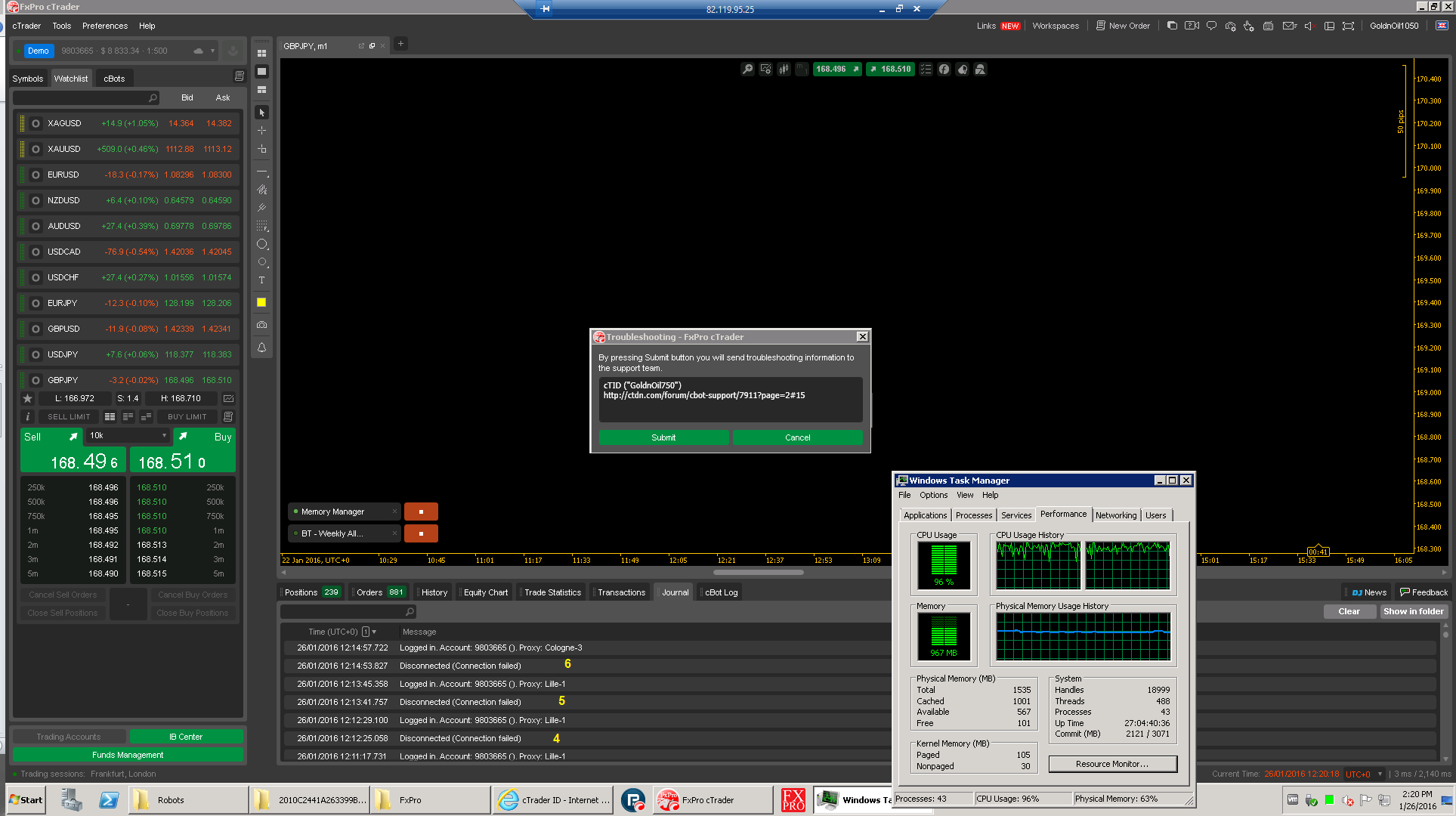Select the text annotation tool (T)
This screenshot has width=1456, height=816.
click(x=261, y=280)
